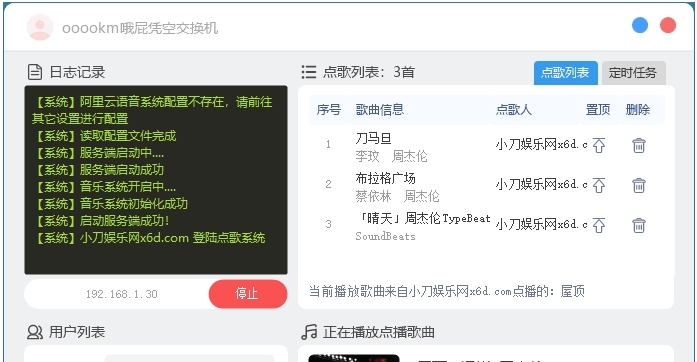Delete the 「晴天」周杰伦TypeBeat song
697x362 pixels.
click(639, 225)
